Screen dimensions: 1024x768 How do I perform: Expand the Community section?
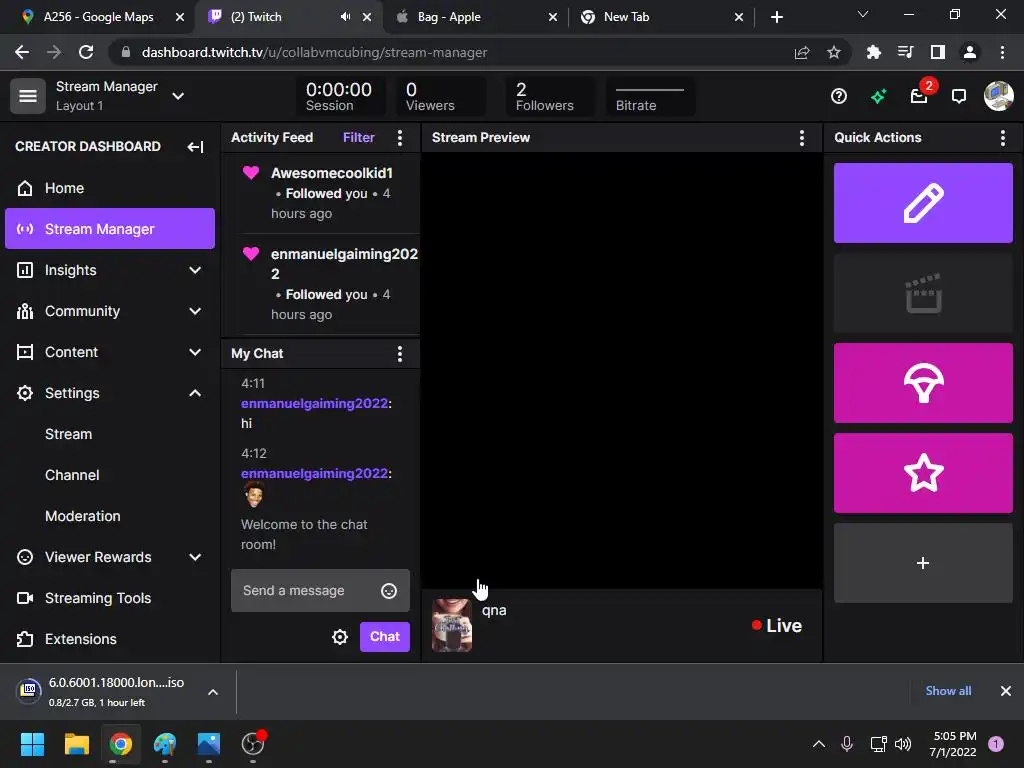[195, 312]
